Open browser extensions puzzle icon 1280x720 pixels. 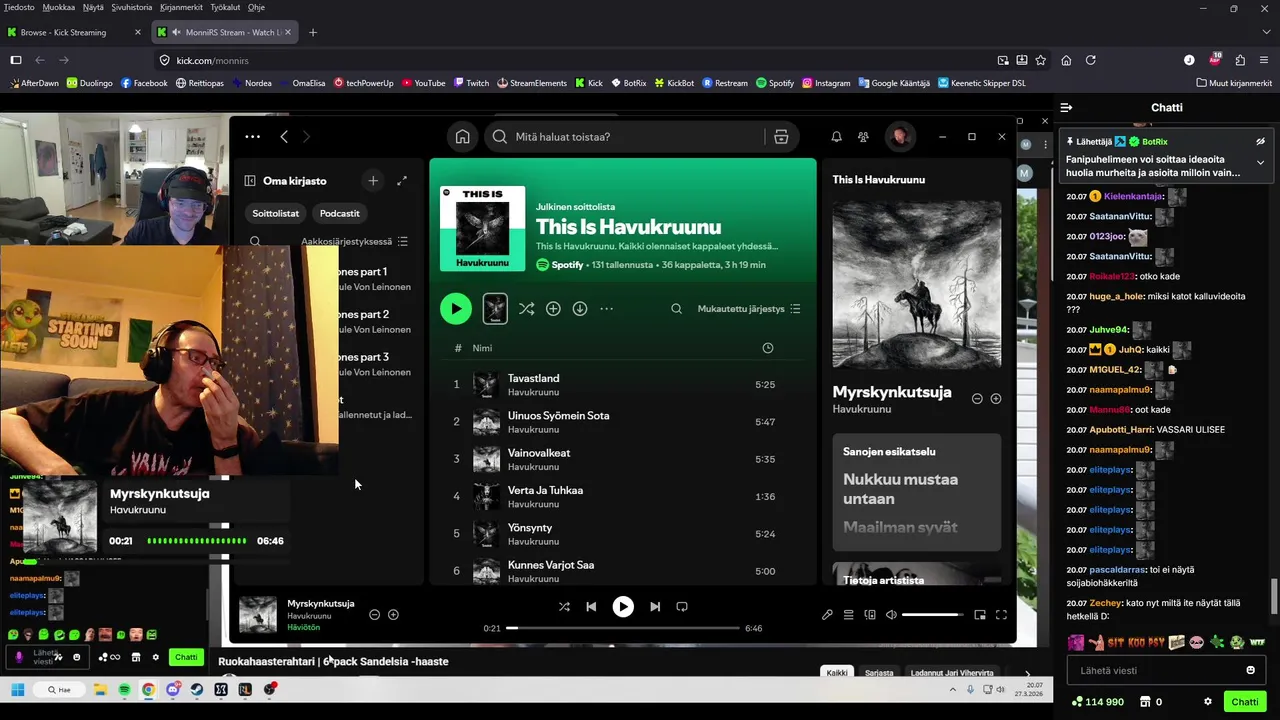pos(1240,60)
